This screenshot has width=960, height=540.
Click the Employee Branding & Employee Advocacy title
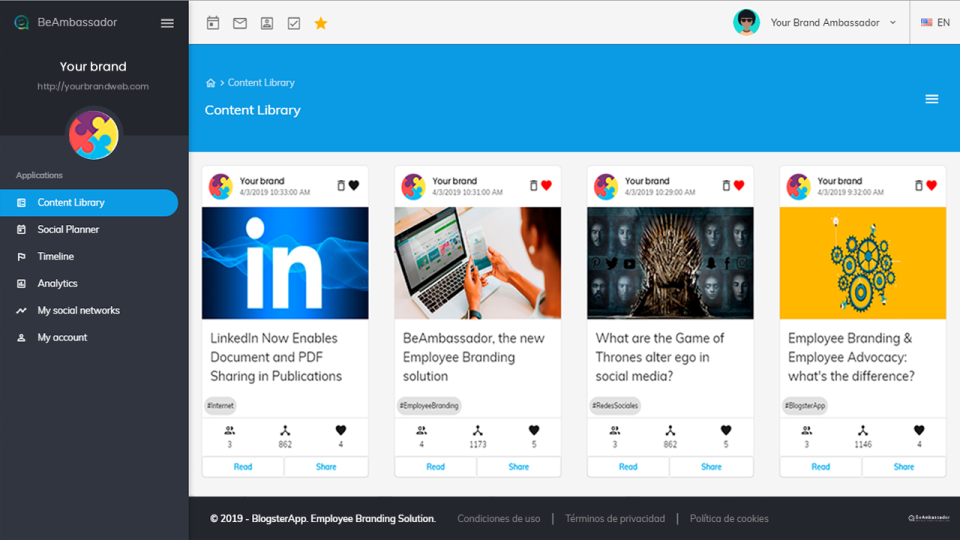point(851,357)
